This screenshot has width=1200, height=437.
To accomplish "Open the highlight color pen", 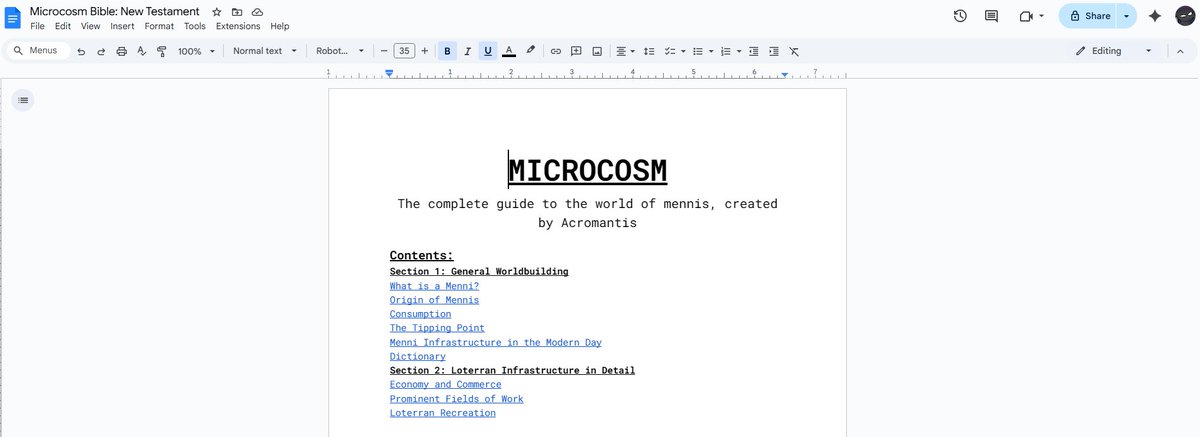I will pos(530,51).
